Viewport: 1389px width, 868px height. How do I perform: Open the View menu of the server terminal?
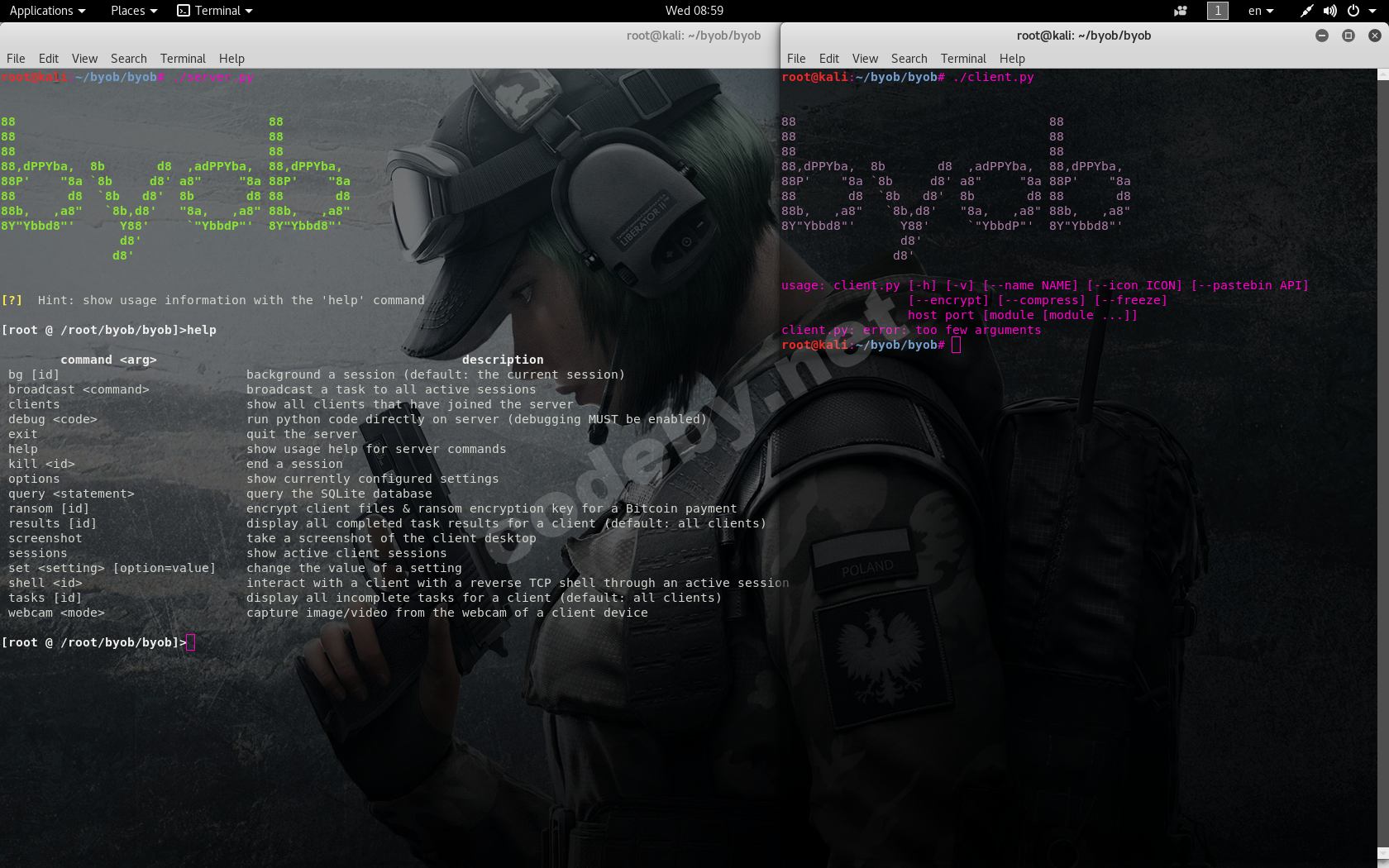(x=84, y=58)
